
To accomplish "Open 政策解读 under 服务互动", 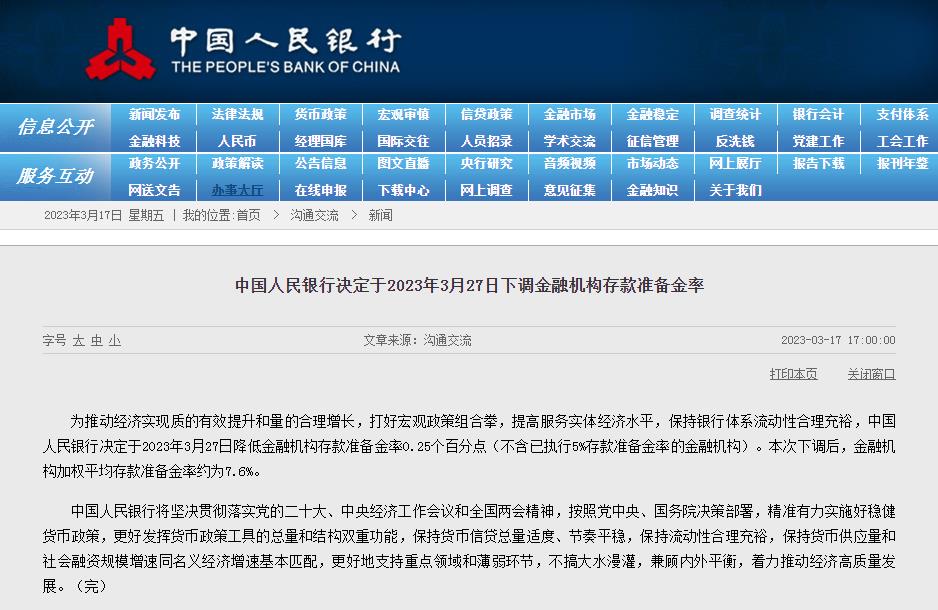I will point(237,164).
